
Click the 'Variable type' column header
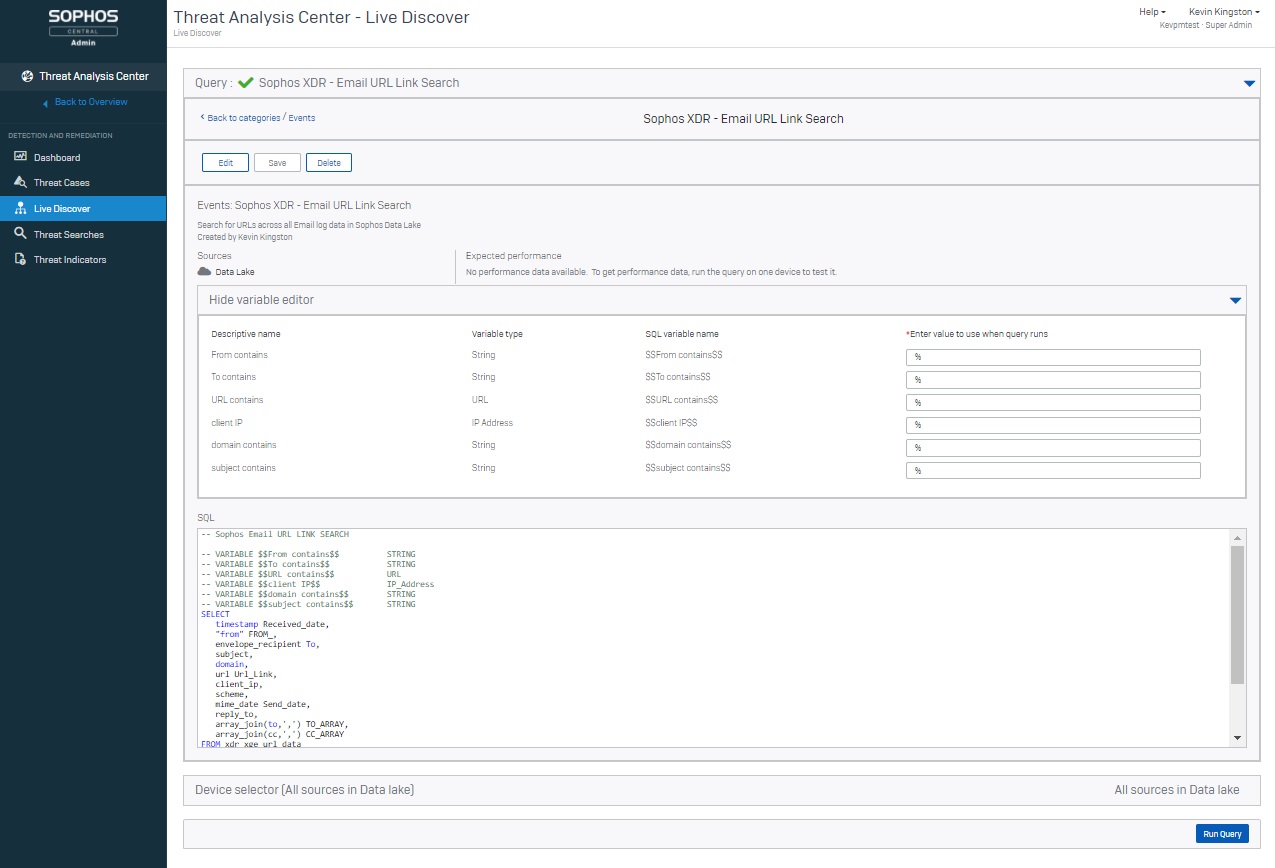pos(497,334)
